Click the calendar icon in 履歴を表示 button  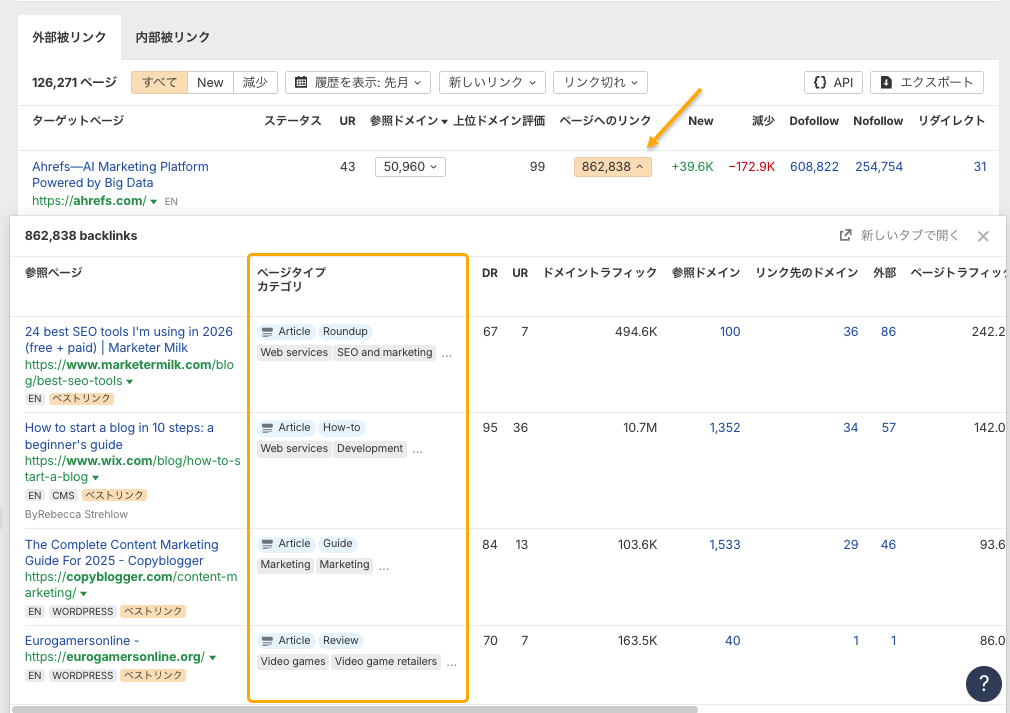click(300, 82)
